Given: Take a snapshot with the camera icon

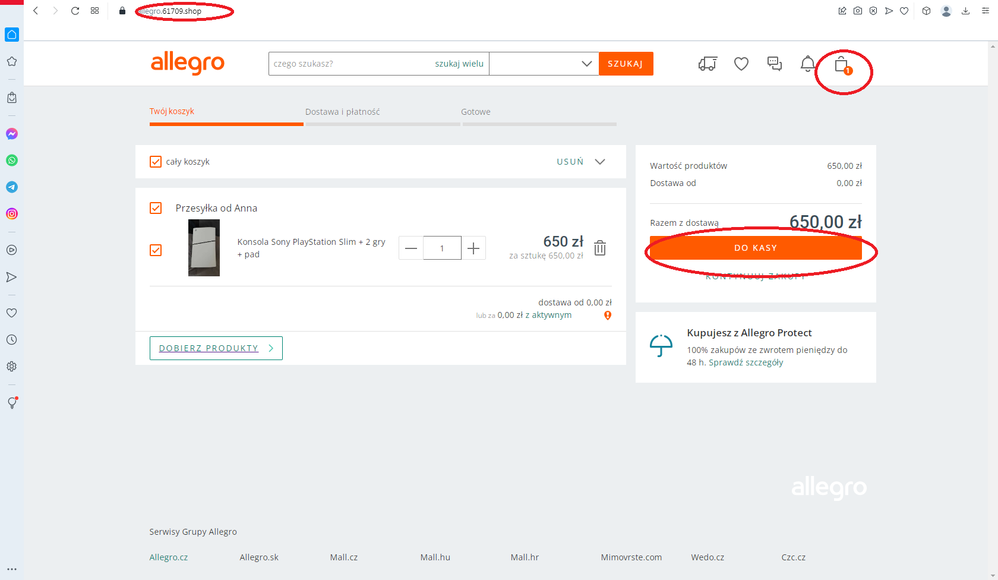Looking at the screenshot, I should [858, 11].
